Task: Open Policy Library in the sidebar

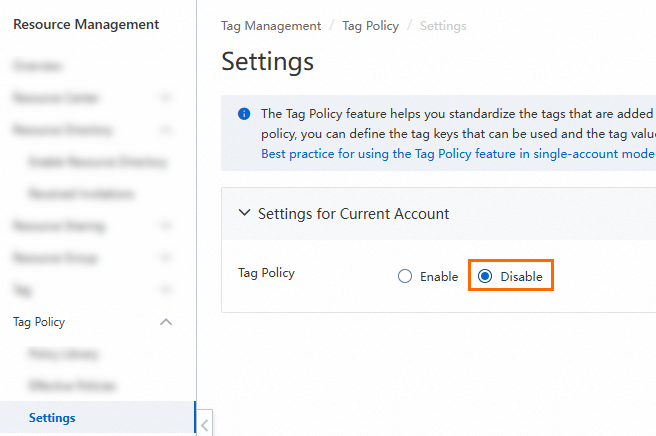Action: coord(64,354)
